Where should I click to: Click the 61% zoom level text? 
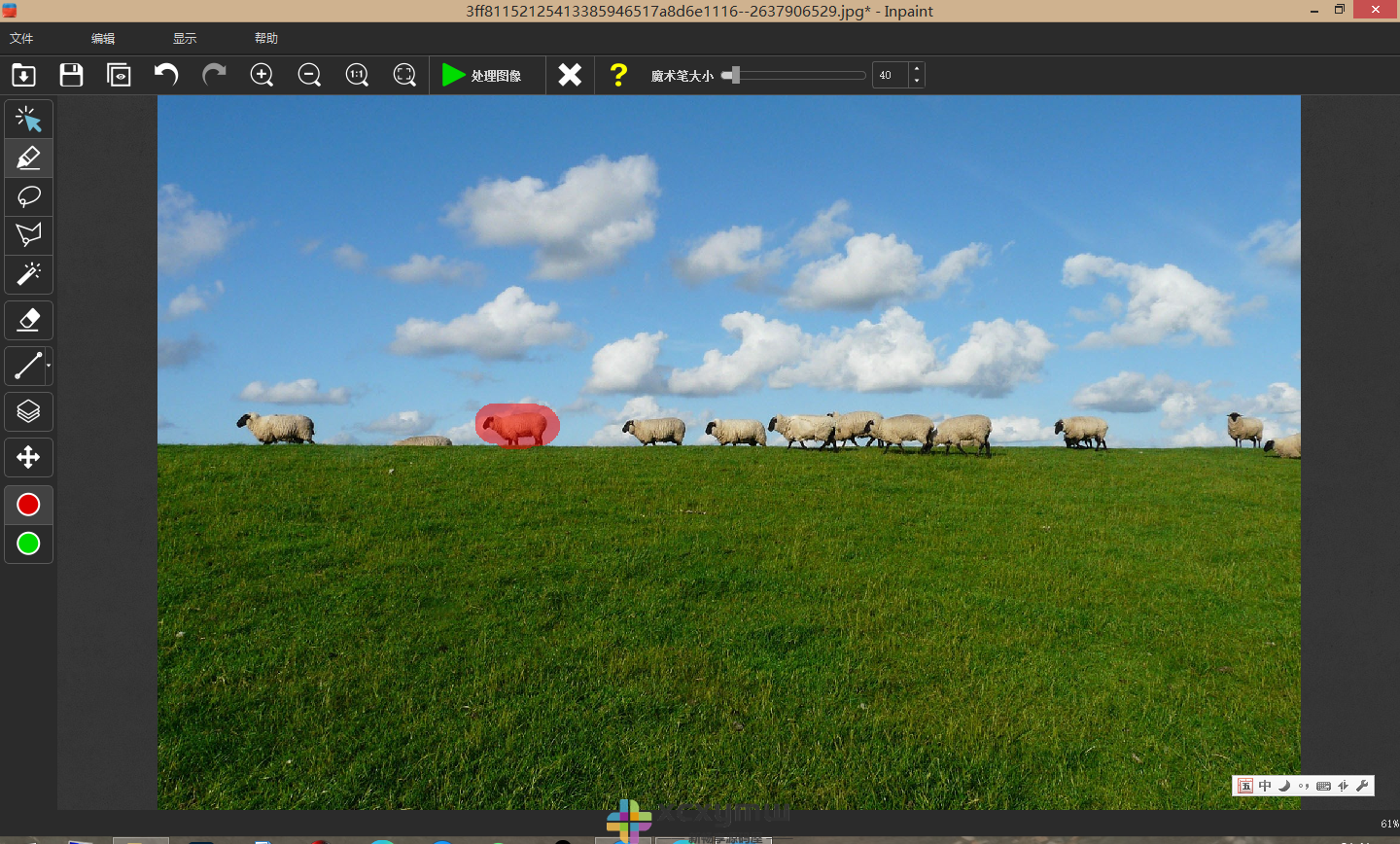pyautogui.click(x=1389, y=824)
